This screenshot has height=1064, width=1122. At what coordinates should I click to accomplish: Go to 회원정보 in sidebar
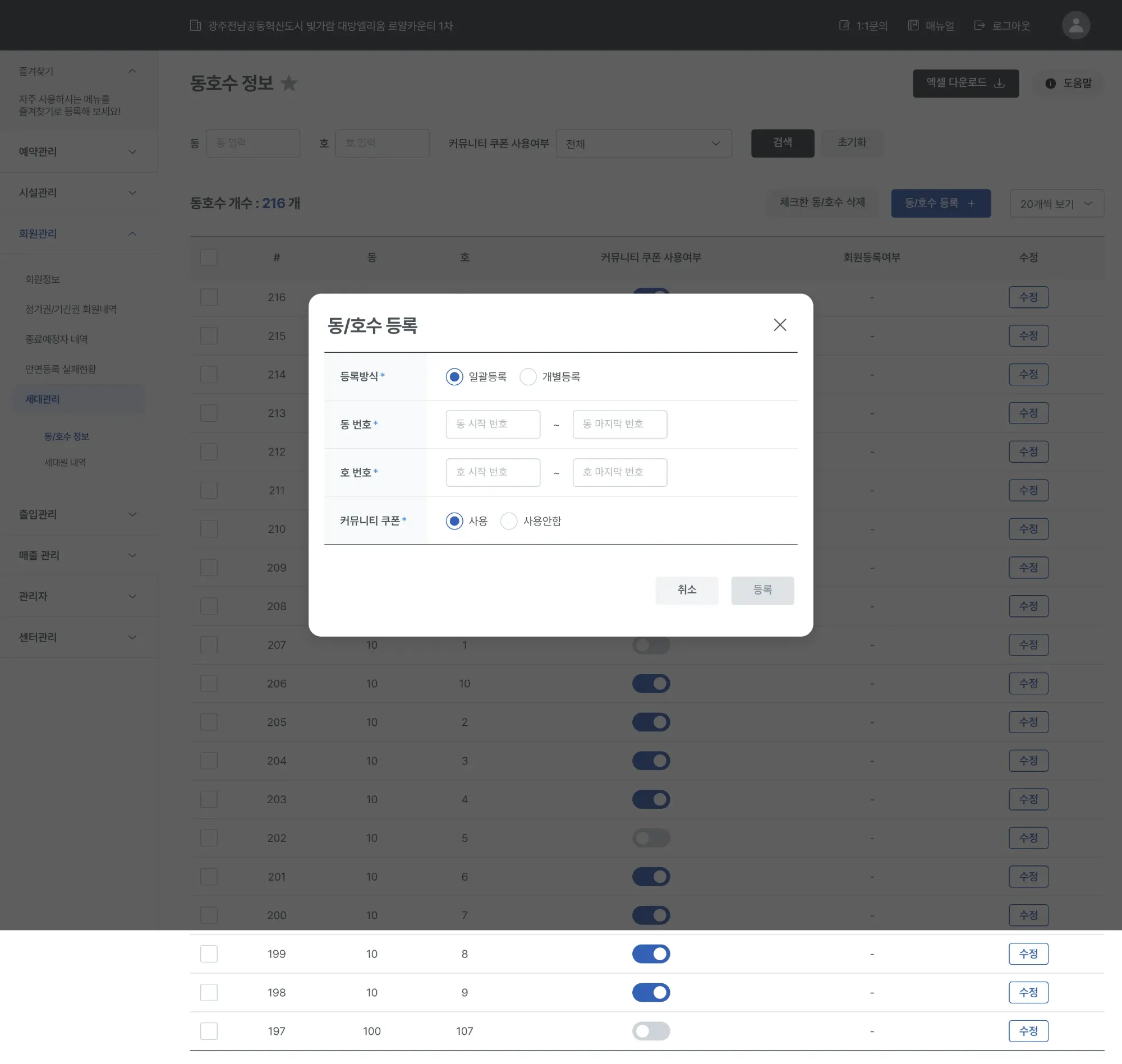43,279
